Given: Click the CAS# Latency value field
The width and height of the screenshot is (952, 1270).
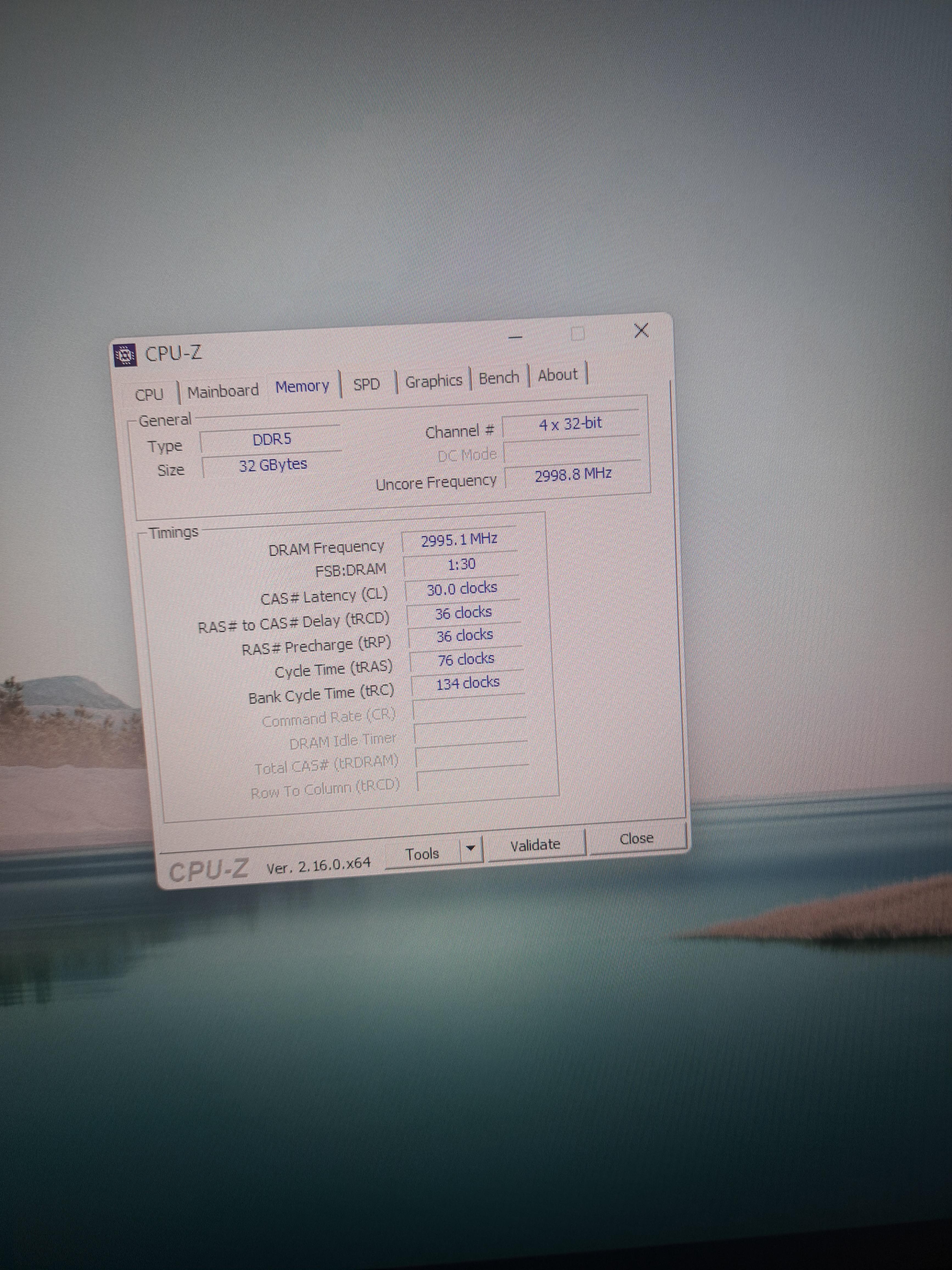Looking at the screenshot, I should (x=462, y=589).
